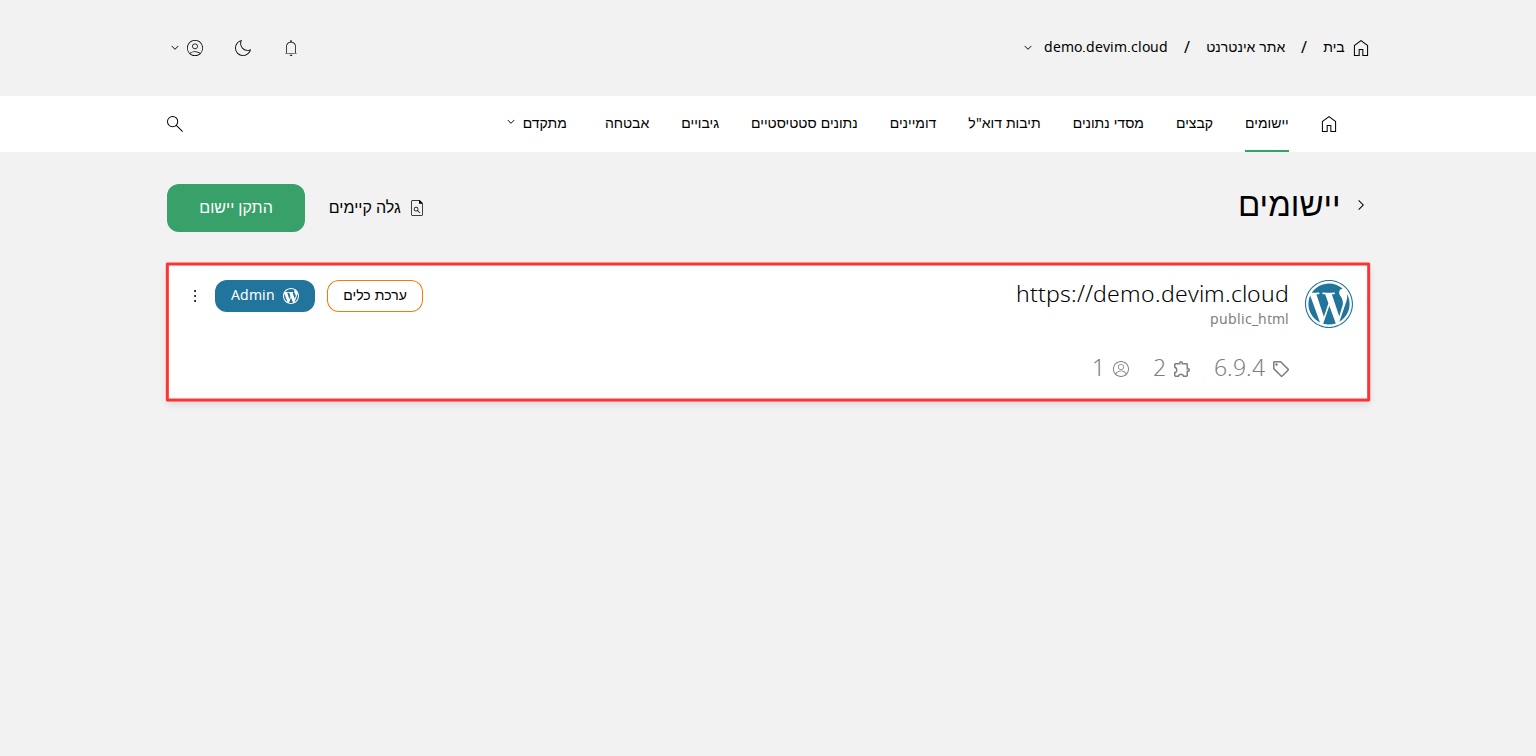
Task: Open the מסדי נתונים tab
Action: (x=1108, y=123)
